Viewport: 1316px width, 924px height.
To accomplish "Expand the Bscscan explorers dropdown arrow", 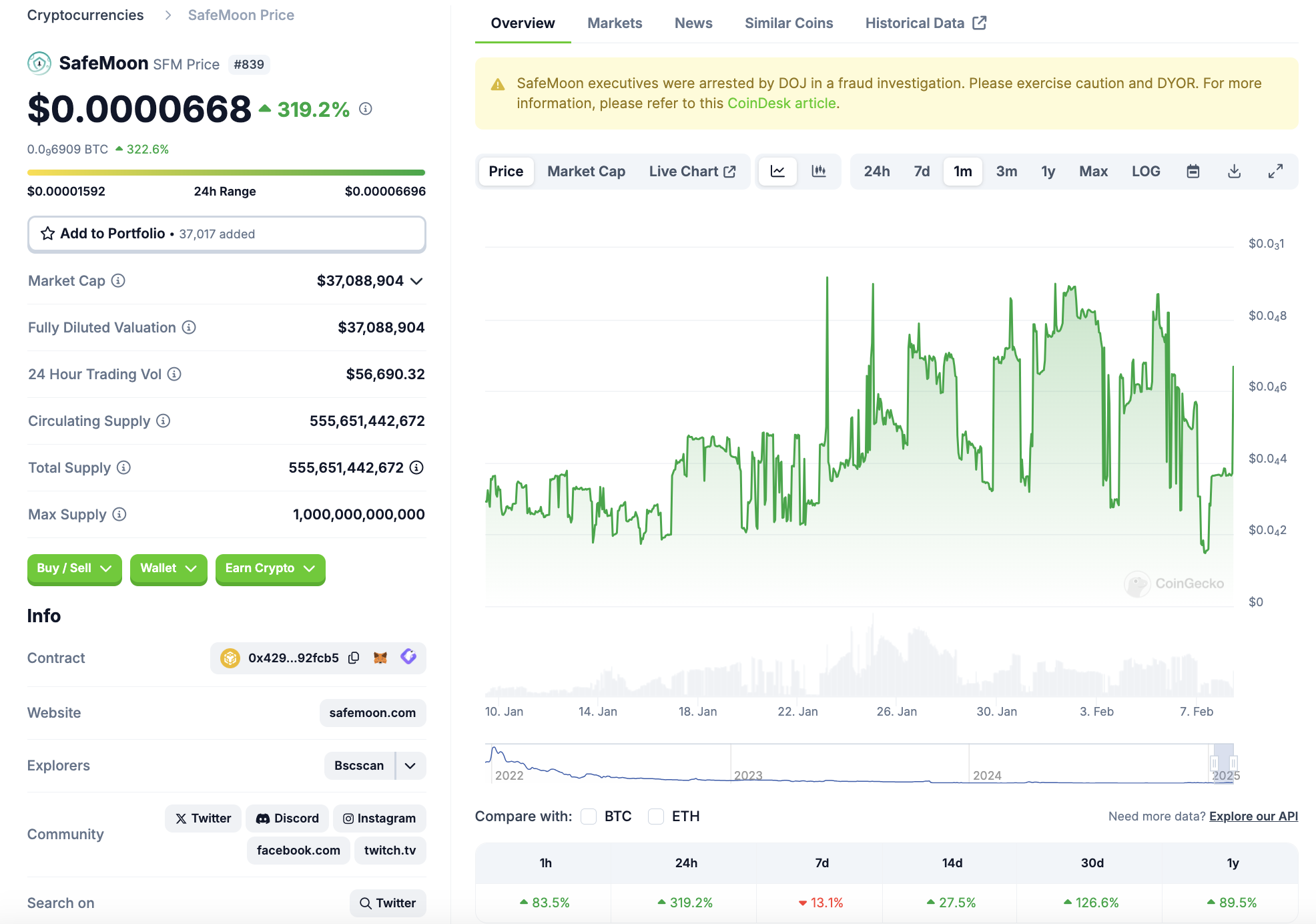I will [x=410, y=766].
